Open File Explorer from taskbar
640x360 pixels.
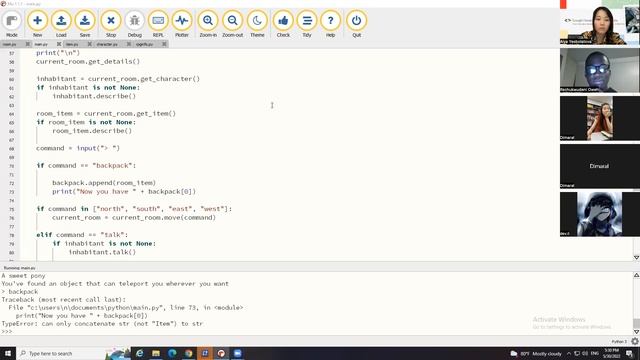tap(156, 353)
